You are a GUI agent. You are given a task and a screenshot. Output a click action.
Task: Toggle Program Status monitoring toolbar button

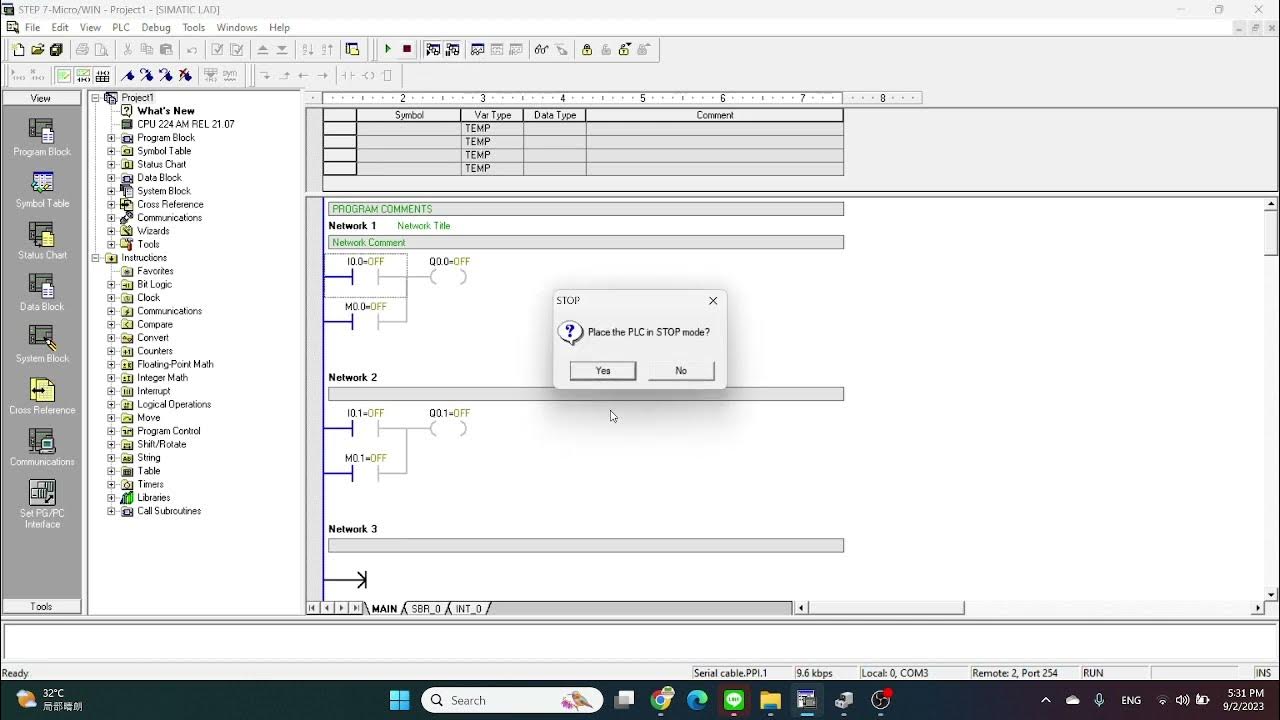pyautogui.click(x=433, y=49)
